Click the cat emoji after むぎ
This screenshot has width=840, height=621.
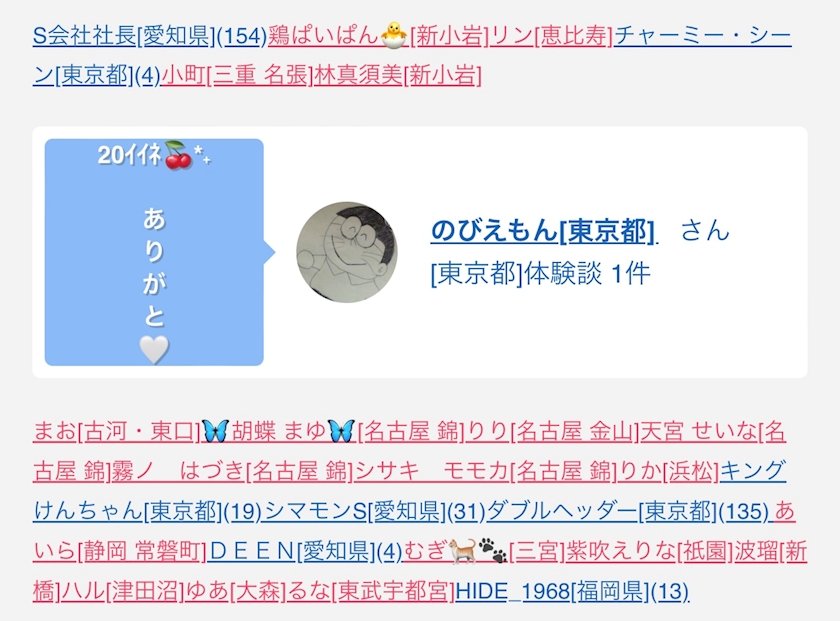[462, 551]
